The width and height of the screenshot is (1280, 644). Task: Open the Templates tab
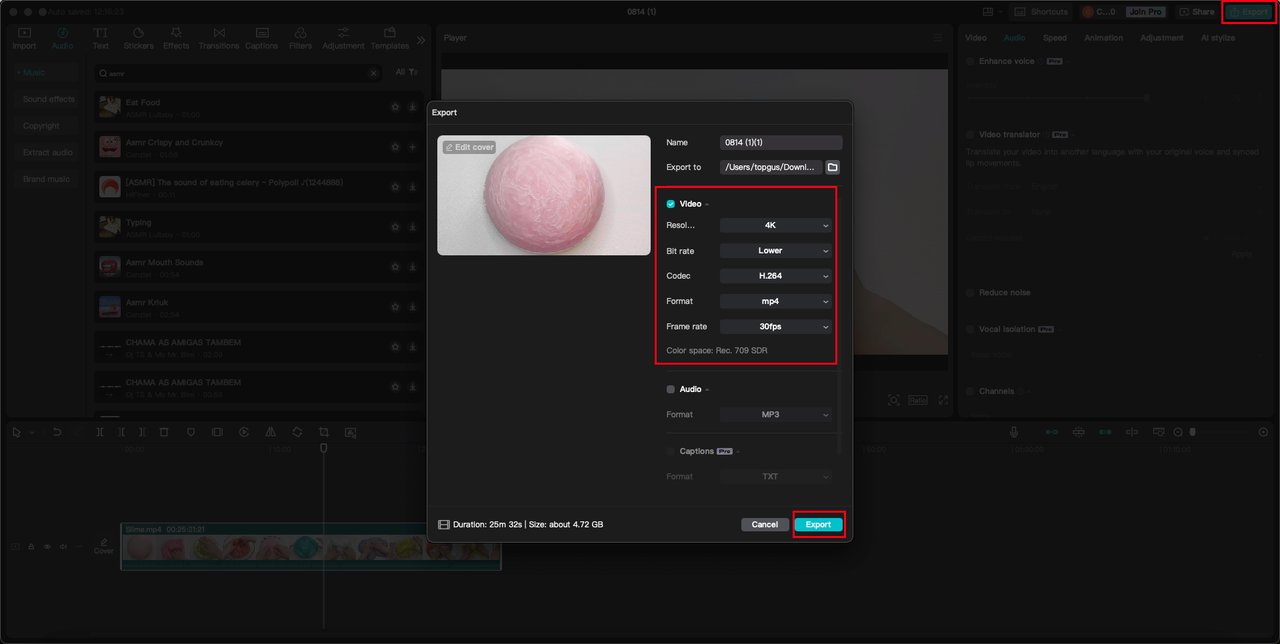click(389, 39)
